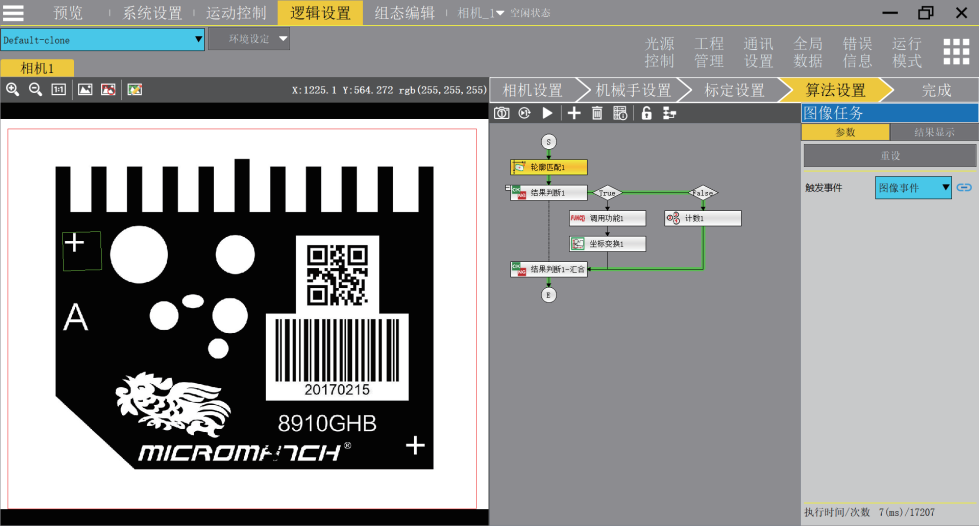This screenshot has height=526, width=979.
Task: Click the 重设 button
Action: (x=890, y=155)
